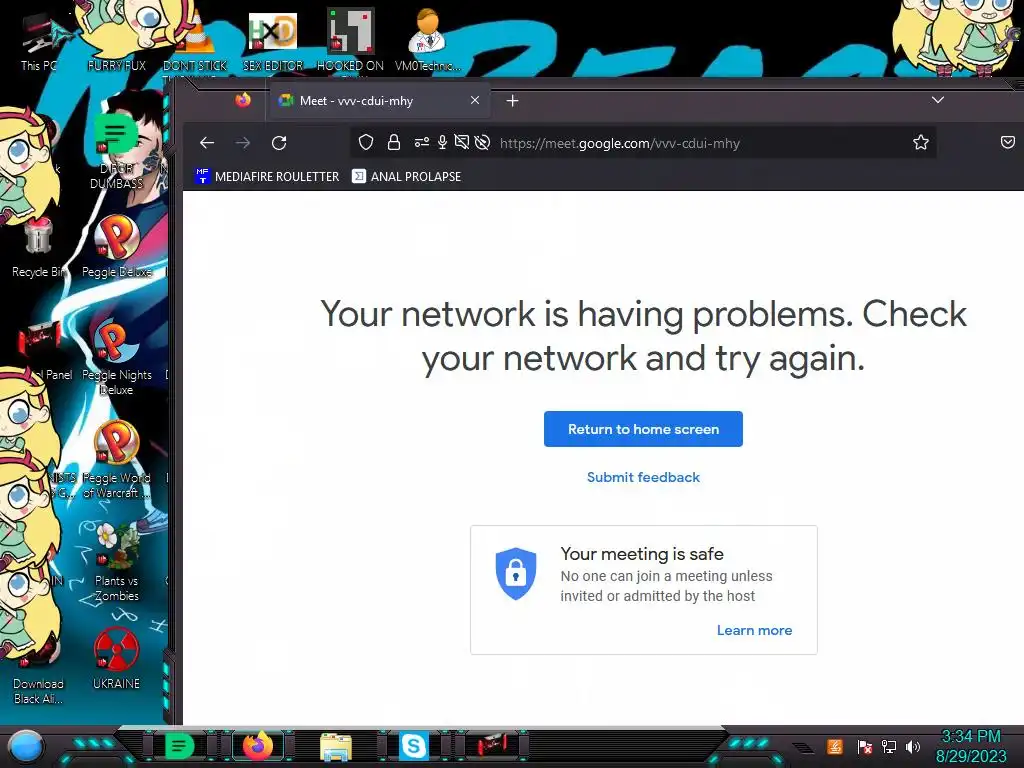Save page to Pocket
Viewport: 1024px width, 768px height.
[1008, 142]
